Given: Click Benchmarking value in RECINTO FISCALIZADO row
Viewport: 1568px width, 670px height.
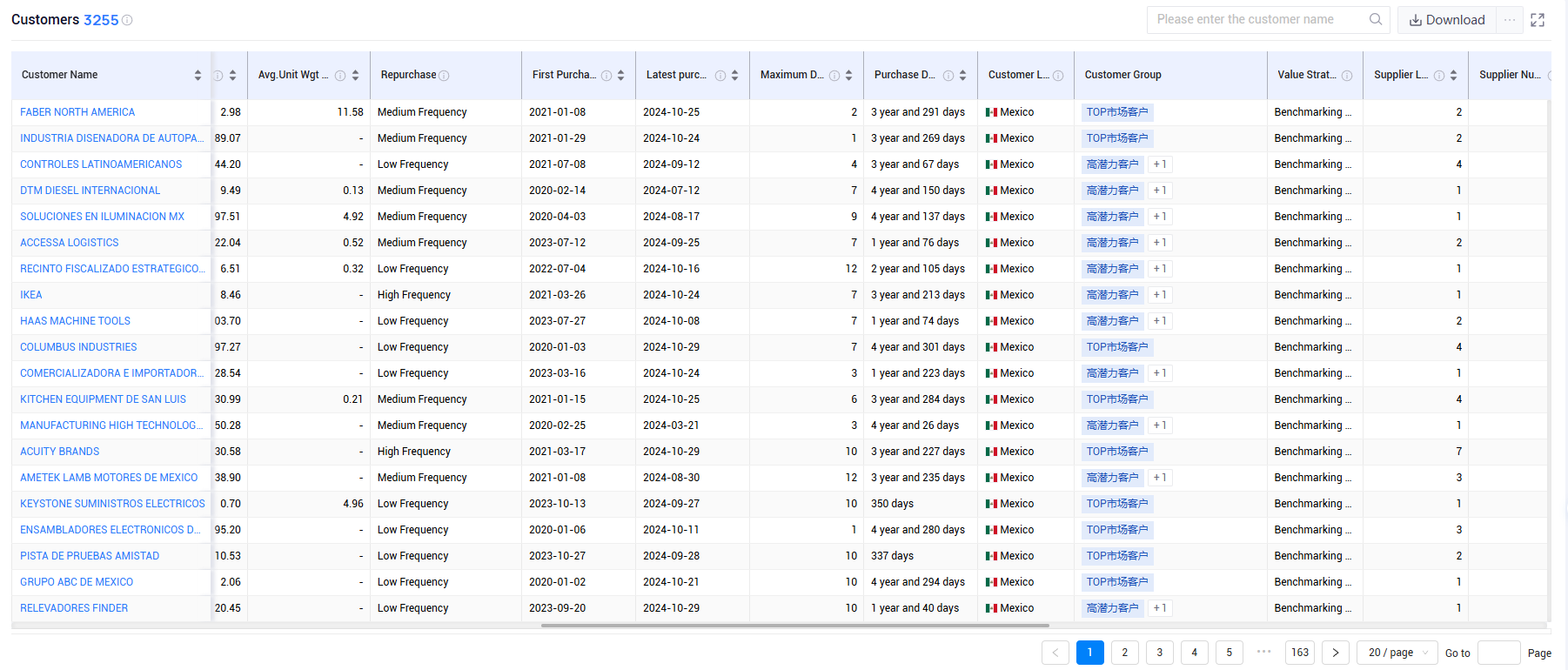Looking at the screenshot, I should pyautogui.click(x=1313, y=269).
